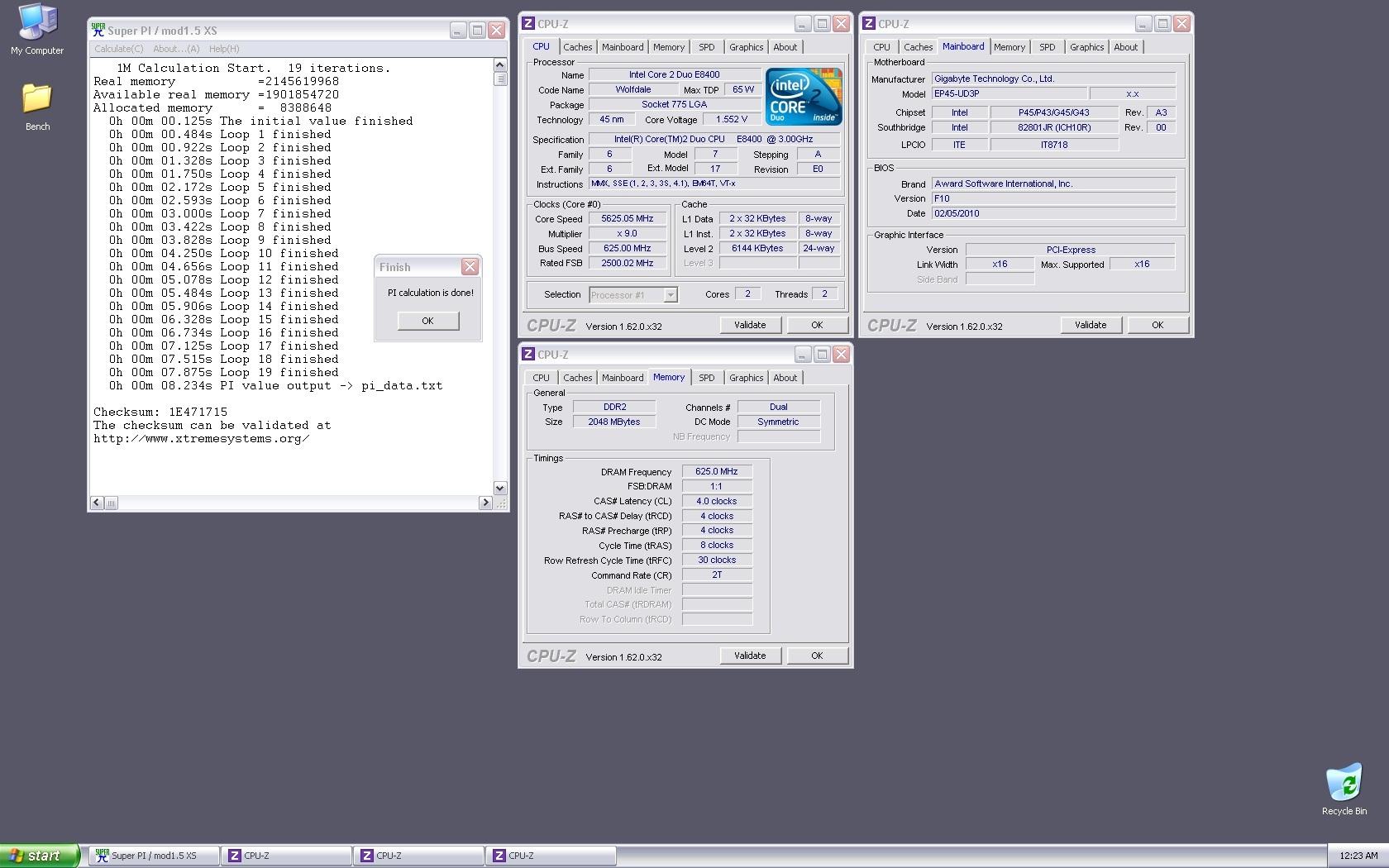Viewport: 1389px width, 868px height.
Task: Click the DRAM Frequency 625.0 MHz value
Action: click(717, 471)
